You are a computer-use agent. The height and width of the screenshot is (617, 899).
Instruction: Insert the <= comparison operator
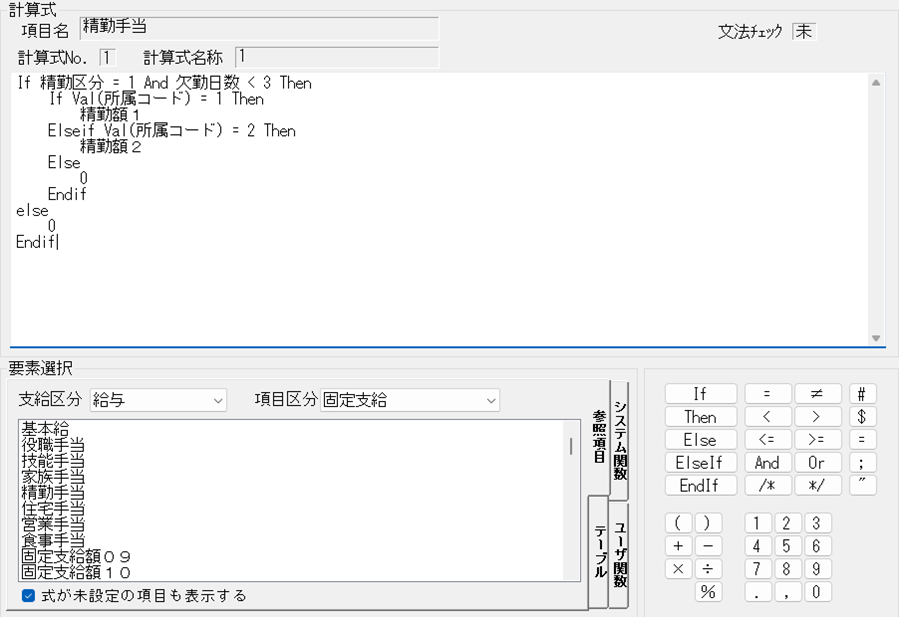(768, 439)
